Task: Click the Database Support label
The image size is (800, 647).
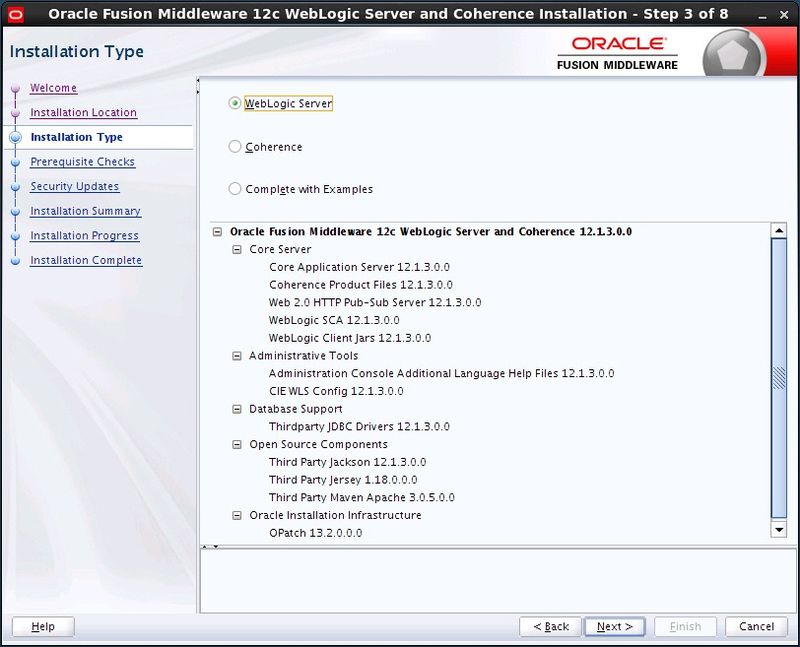Action: tap(295, 409)
